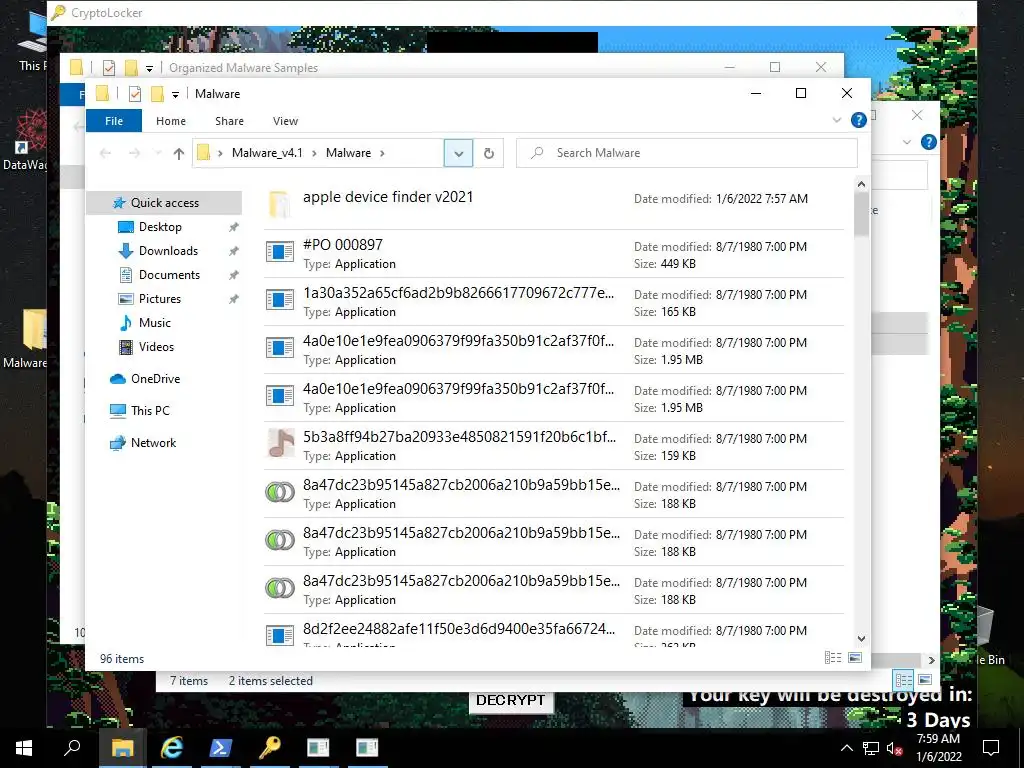
Task: Select the 8d2f2ee24882afe application file
Action: (554, 632)
